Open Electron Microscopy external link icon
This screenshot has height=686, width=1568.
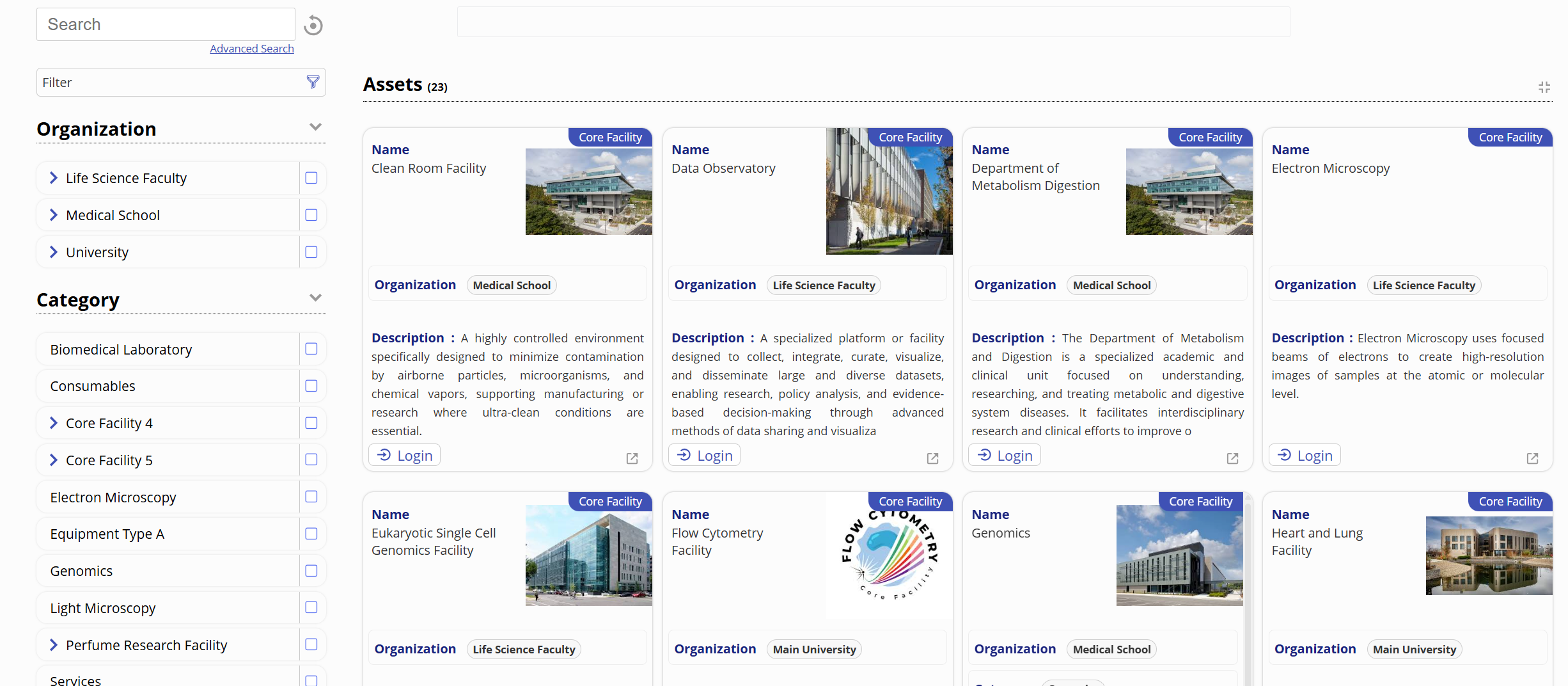[x=1532, y=458]
